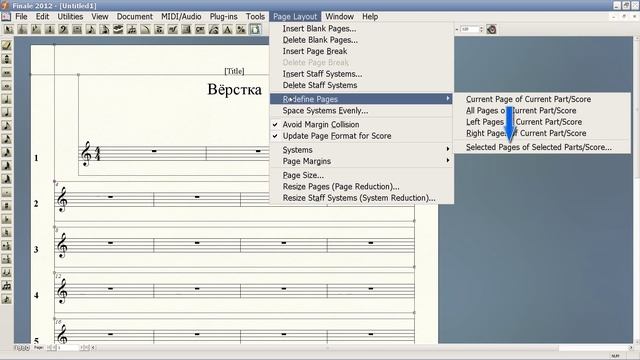Select the Smart Shape tool

(x=145, y=29)
